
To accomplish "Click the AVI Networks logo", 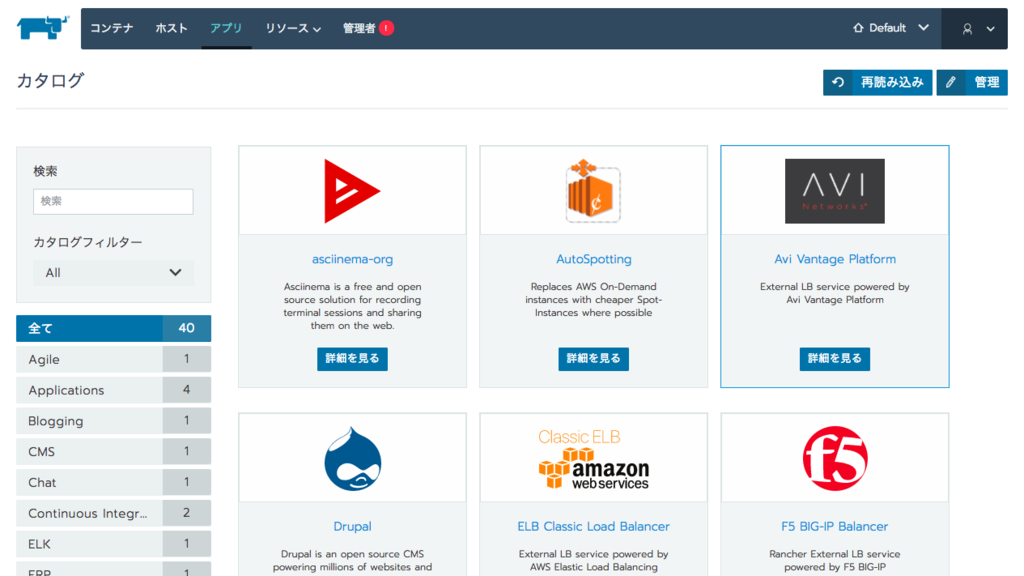I will pos(835,191).
